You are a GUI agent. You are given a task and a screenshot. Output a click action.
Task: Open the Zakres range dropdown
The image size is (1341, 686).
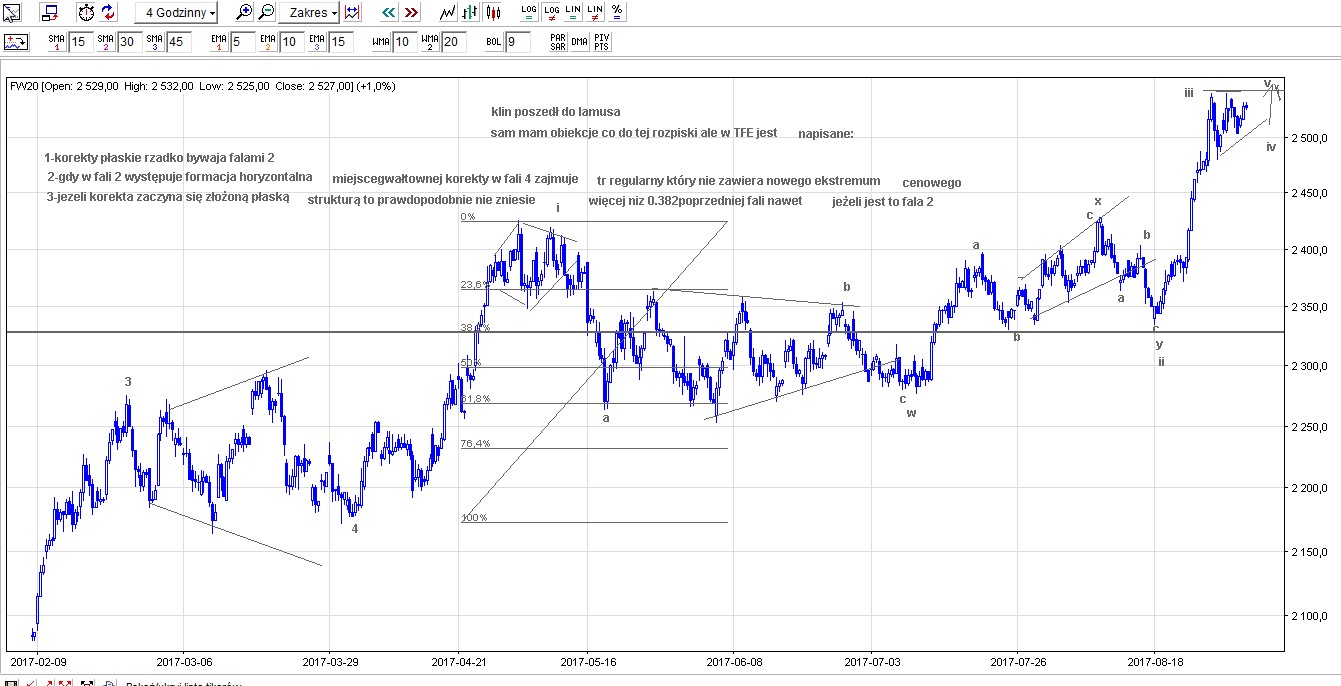pyautogui.click(x=308, y=13)
